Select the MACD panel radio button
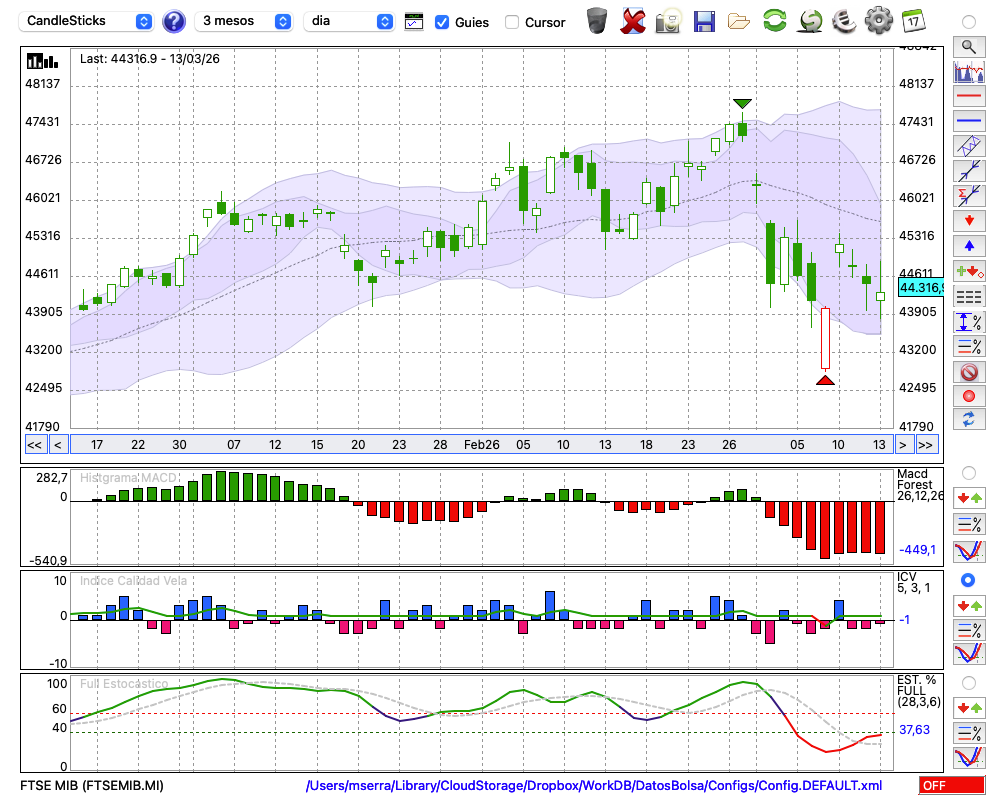This screenshot has height=800, width=1000. click(969, 473)
